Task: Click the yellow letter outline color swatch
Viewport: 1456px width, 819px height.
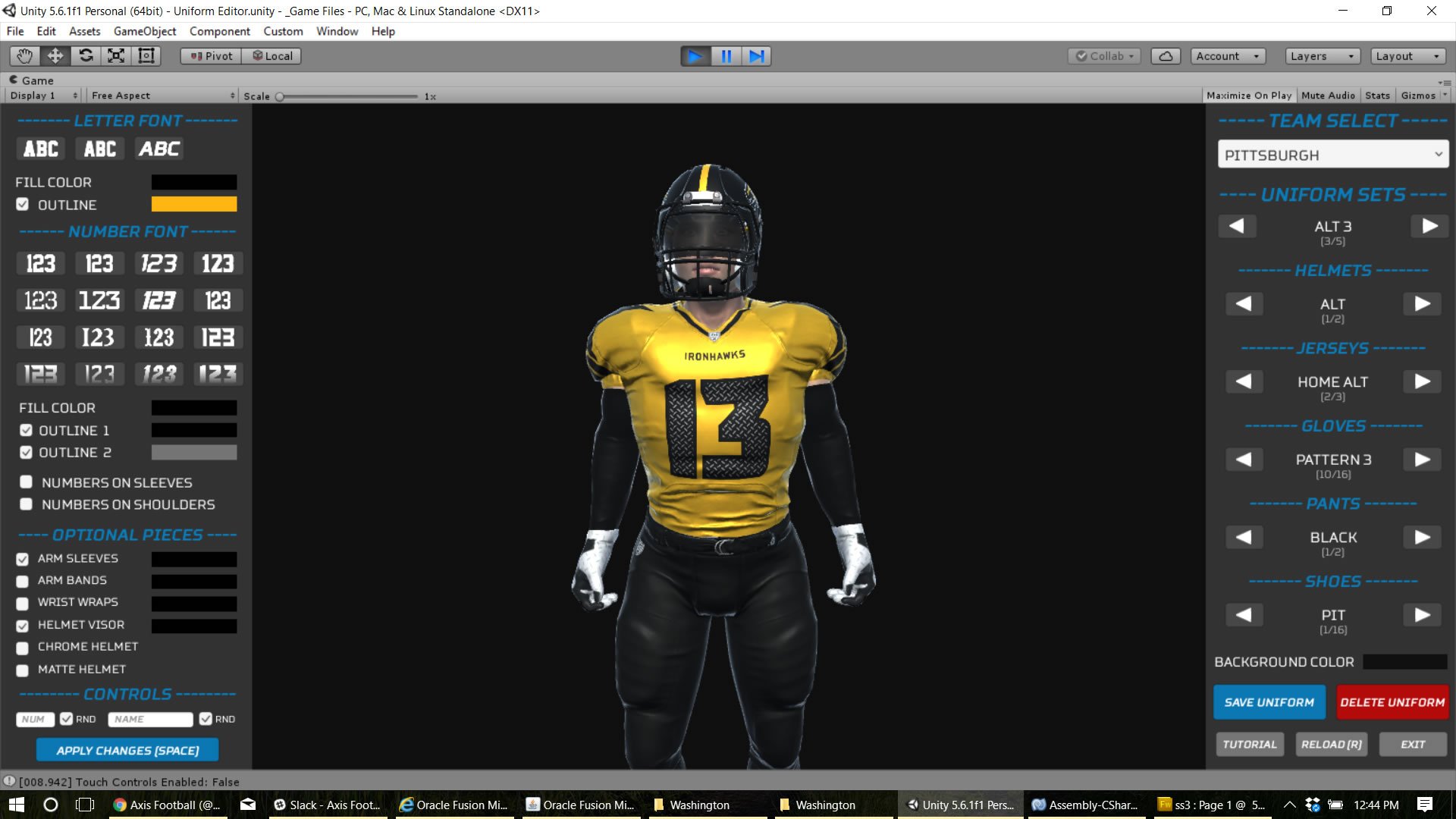Action: (193, 204)
